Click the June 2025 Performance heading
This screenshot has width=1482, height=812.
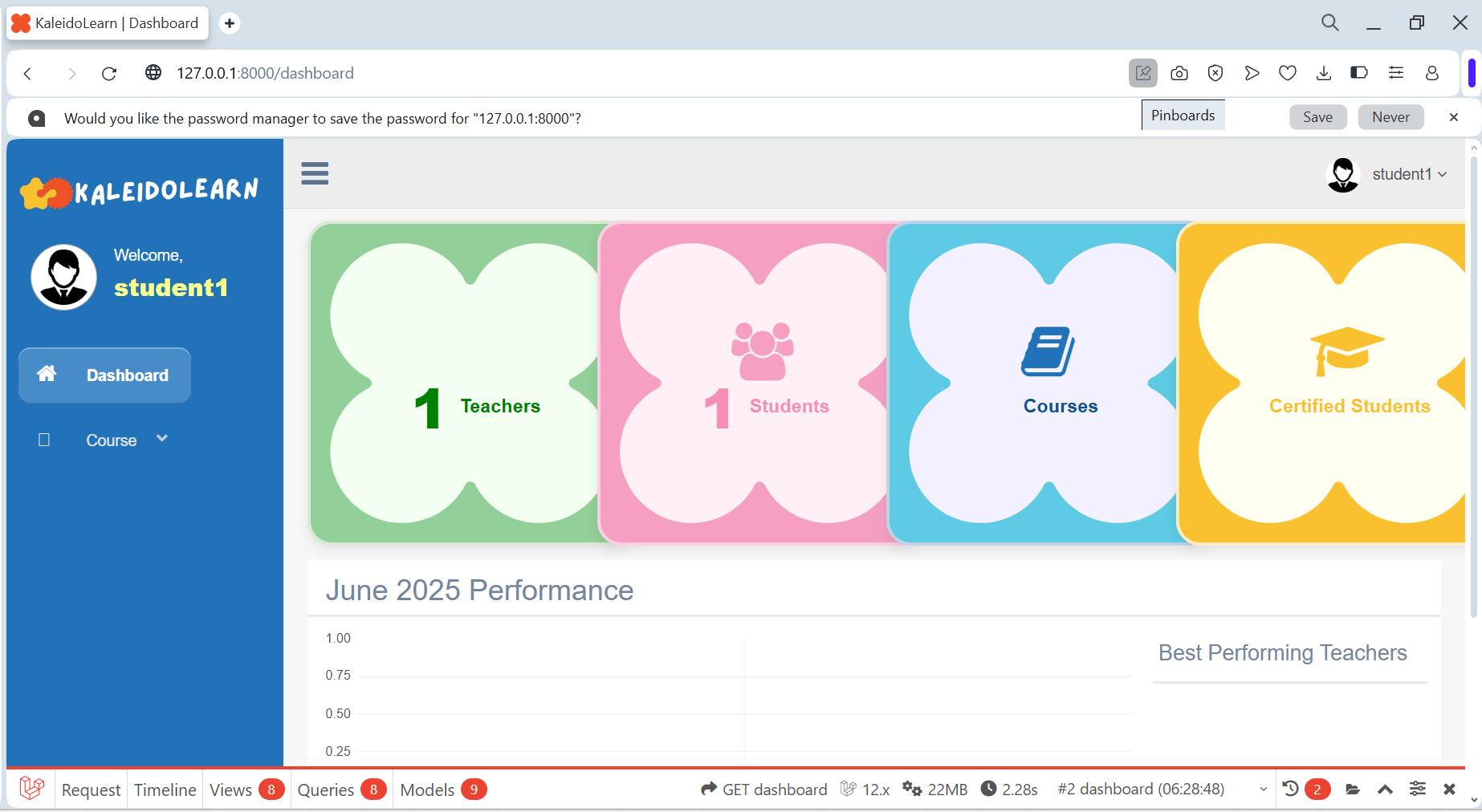[479, 591]
